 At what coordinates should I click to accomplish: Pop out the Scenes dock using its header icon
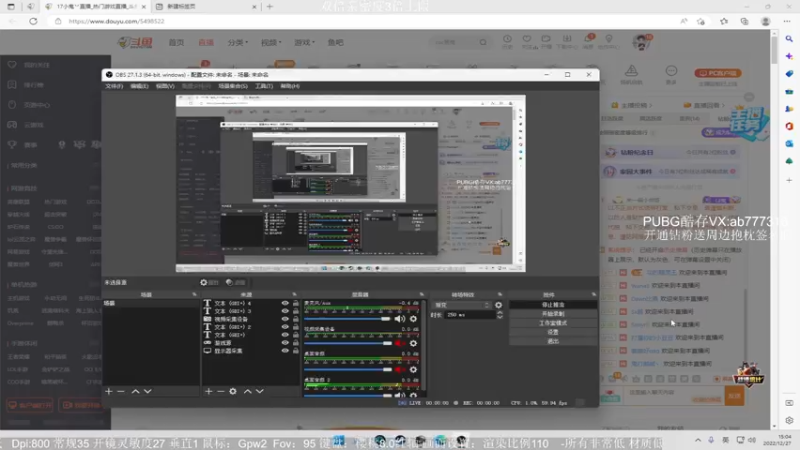194,294
